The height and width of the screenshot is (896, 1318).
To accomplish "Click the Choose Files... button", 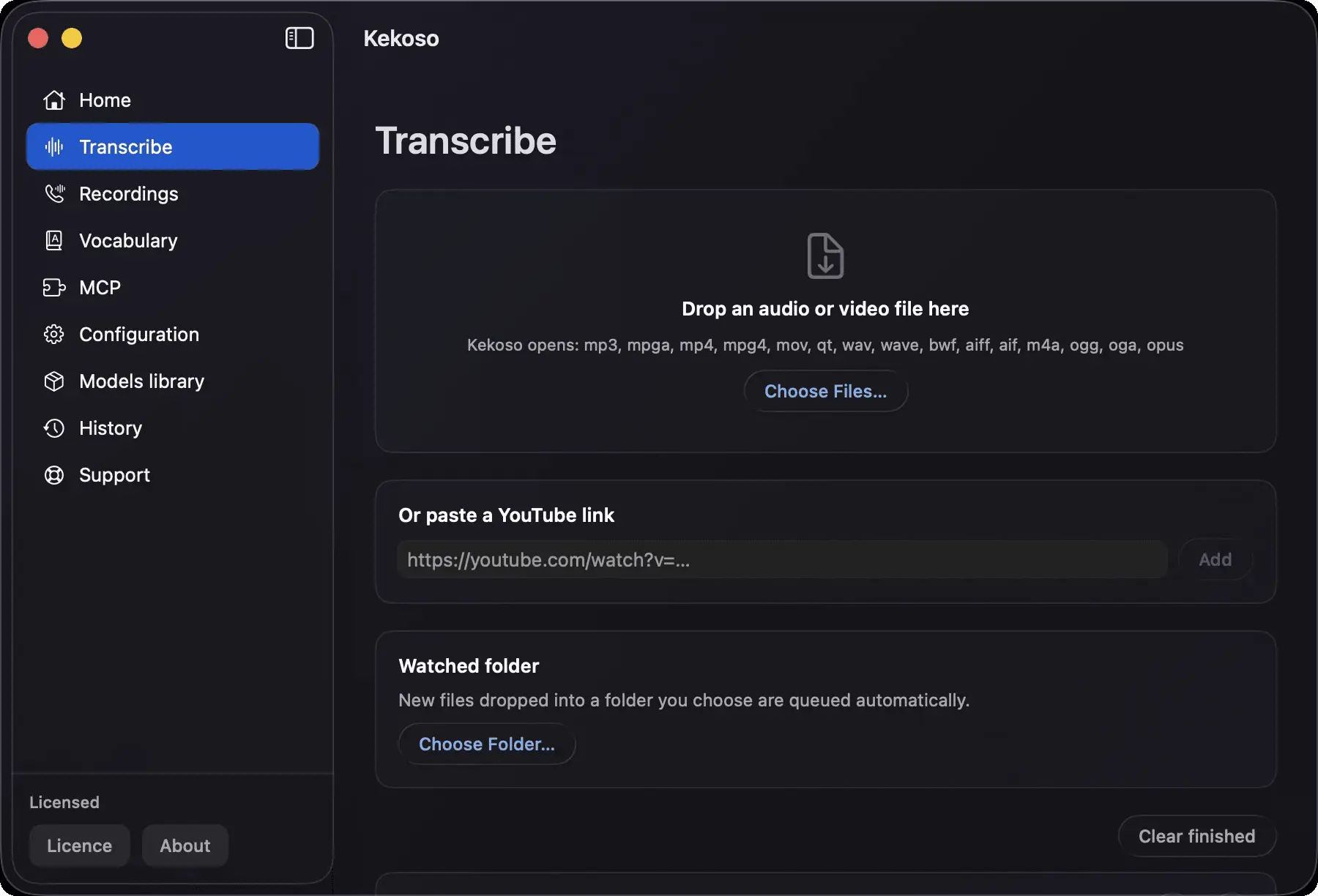I will [826, 392].
